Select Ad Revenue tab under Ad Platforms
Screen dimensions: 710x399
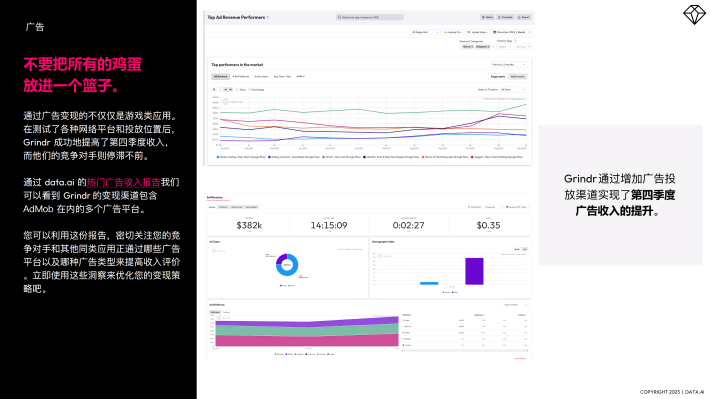(x=215, y=312)
